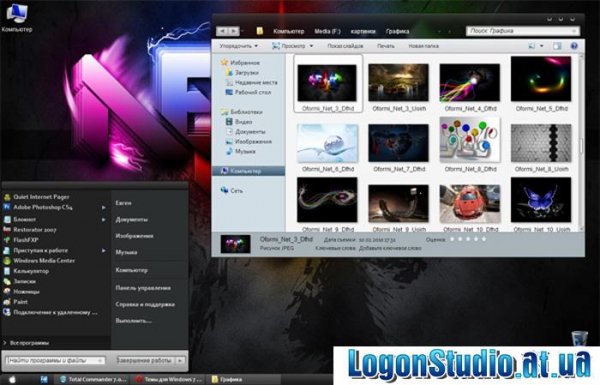The width and height of the screenshot is (600, 385).
Task: Click the Поиск: Графика search field
Action: [x=523, y=31]
